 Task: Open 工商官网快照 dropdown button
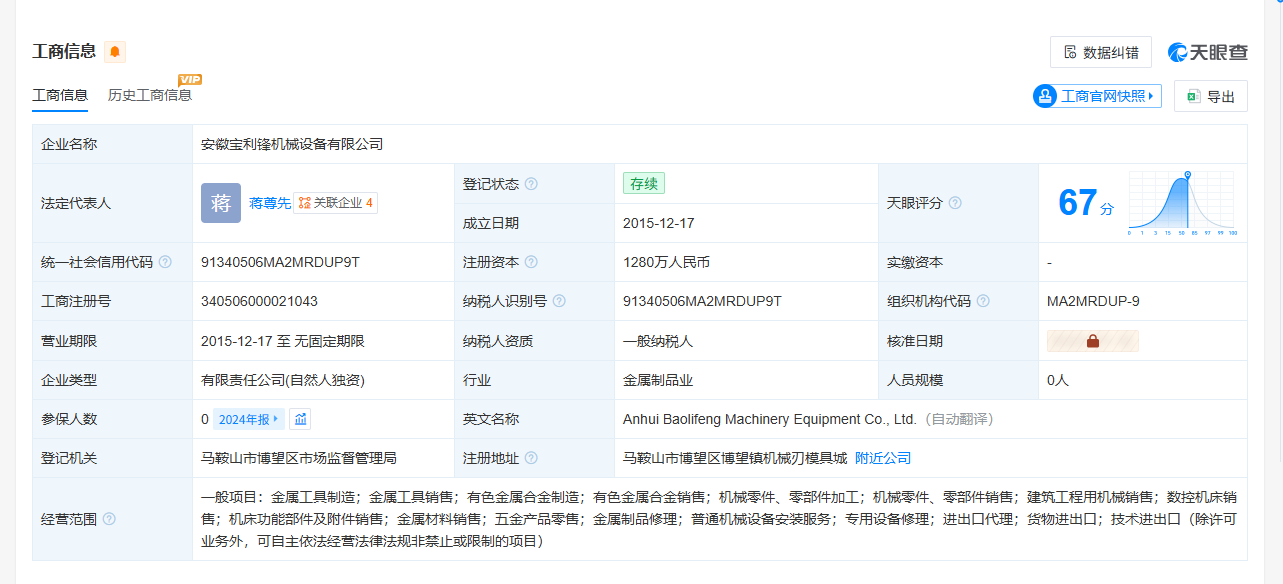[x=1098, y=96]
